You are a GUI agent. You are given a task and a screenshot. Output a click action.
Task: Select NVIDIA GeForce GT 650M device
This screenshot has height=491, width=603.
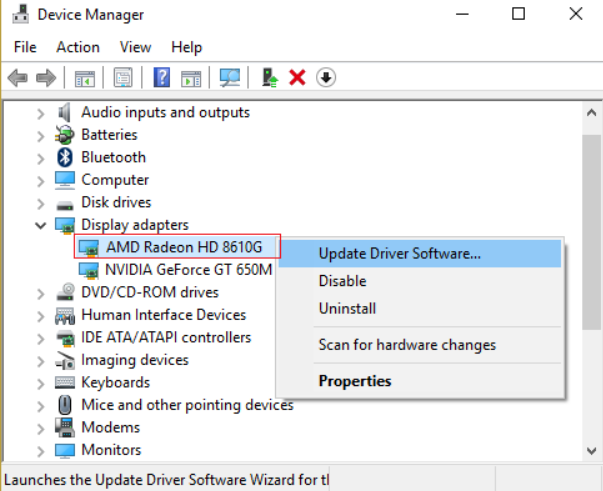[188, 270]
